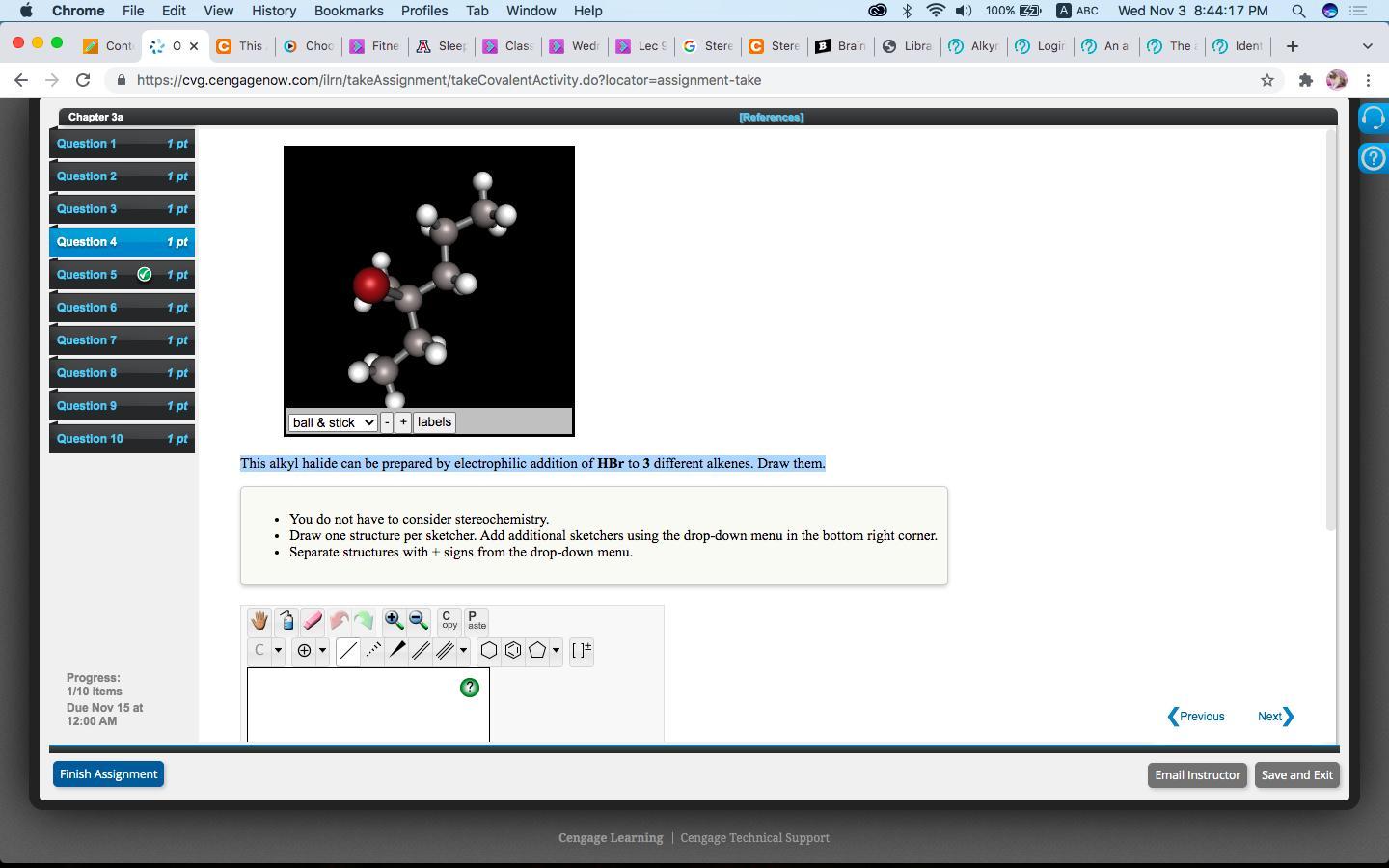Open the green sketcher help icon
Image resolution: width=1389 pixels, height=868 pixels.
pos(470,688)
